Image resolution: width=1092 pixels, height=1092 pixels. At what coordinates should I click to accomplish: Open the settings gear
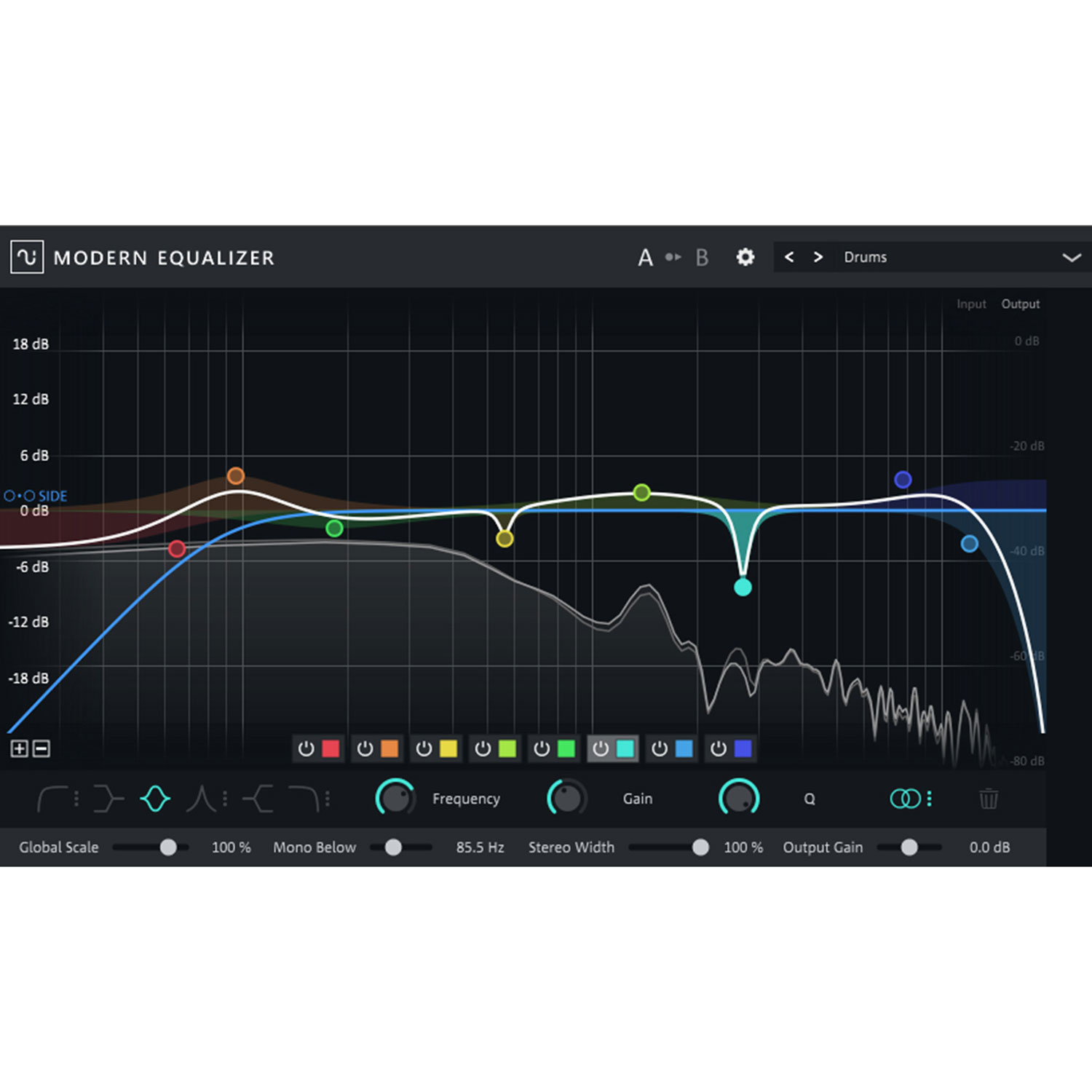pos(745,257)
